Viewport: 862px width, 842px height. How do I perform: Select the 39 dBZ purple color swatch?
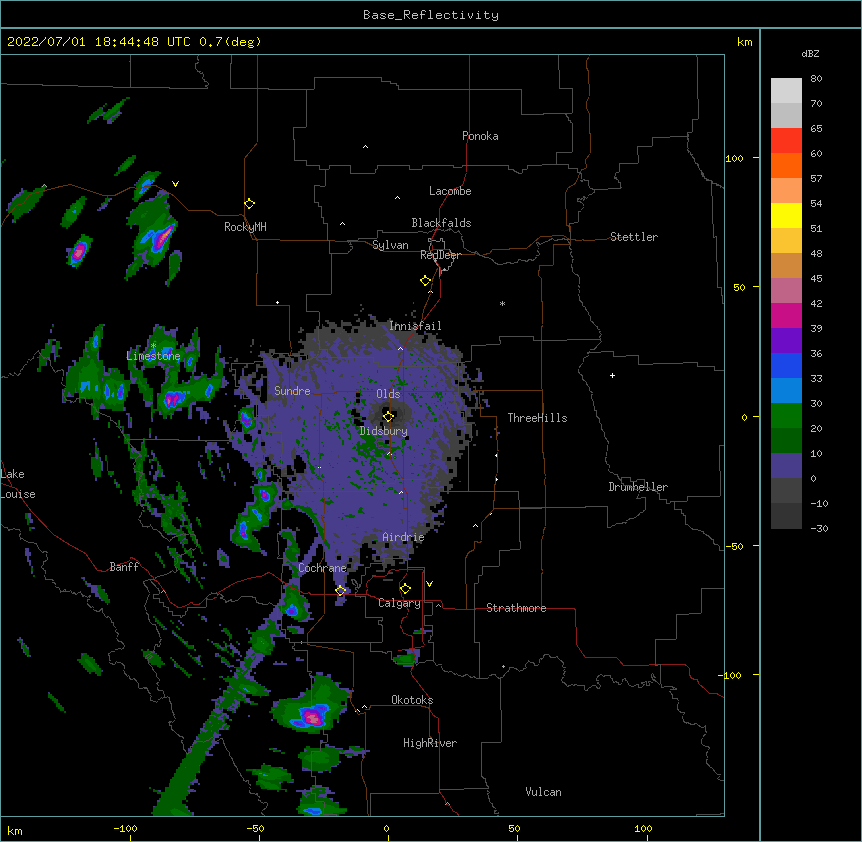(x=786, y=341)
